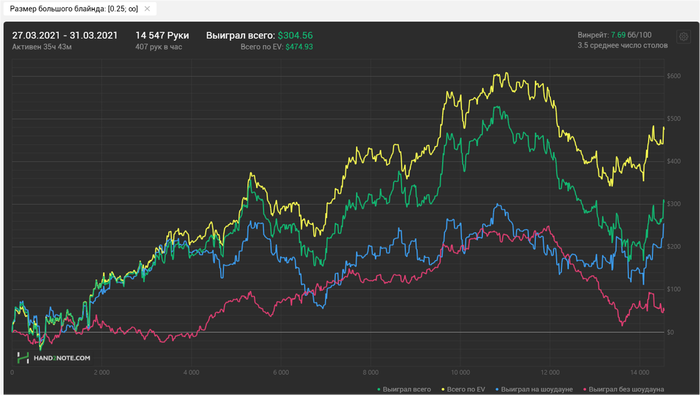Click the $0 y-axis label
The height and width of the screenshot is (395, 700).
(671, 332)
